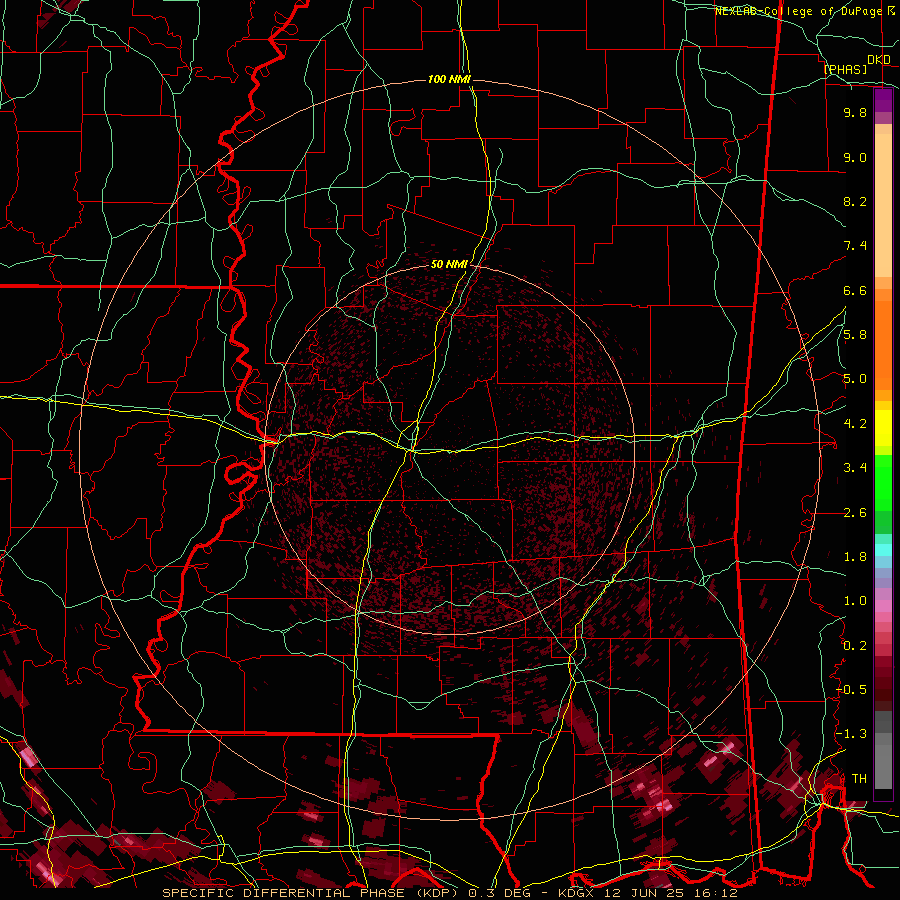Image resolution: width=900 pixels, height=900 pixels.
Task: Select the 7.4 scale value
Action: (855, 246)
